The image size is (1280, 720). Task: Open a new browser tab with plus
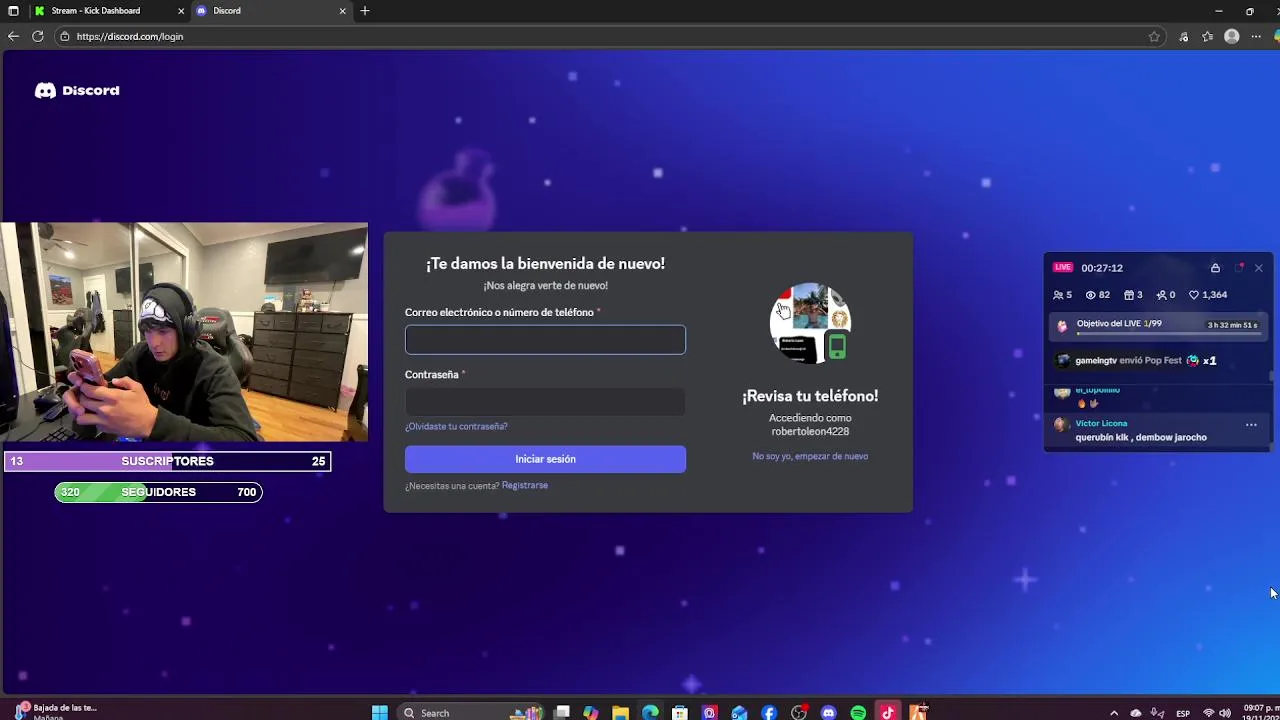coord(365,11)
